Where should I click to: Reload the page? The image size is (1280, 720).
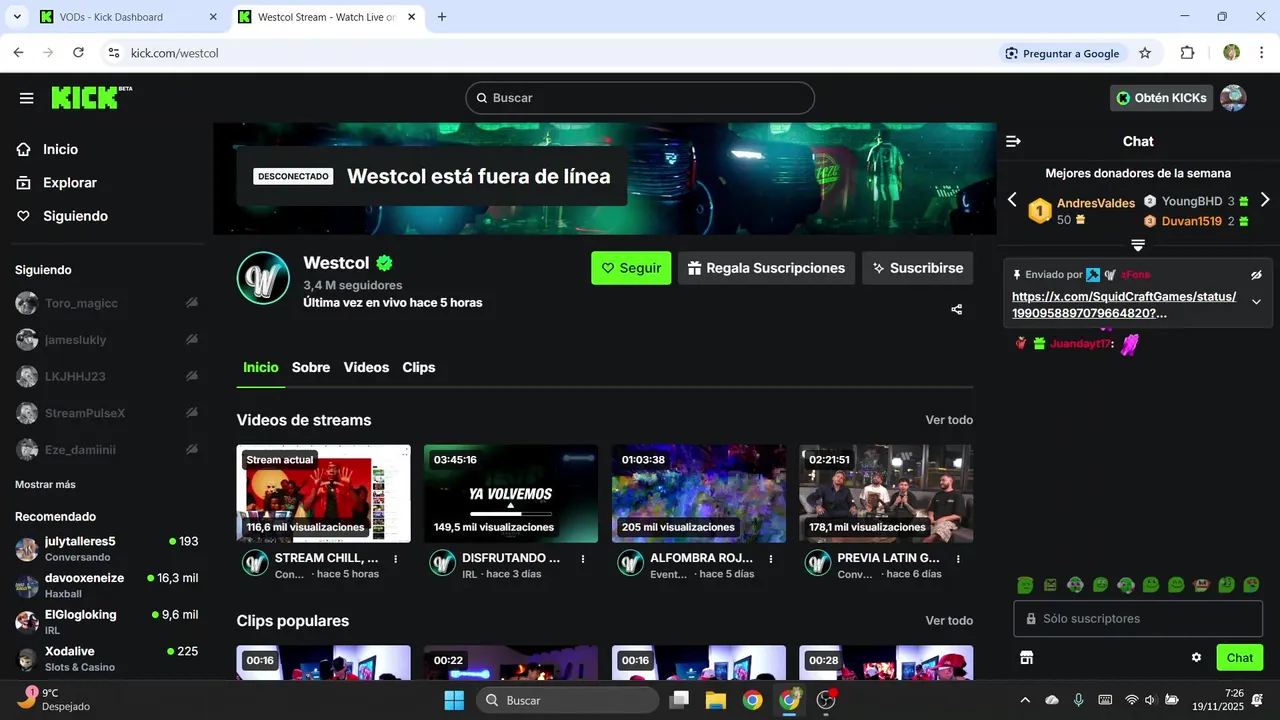click(78, 53)
